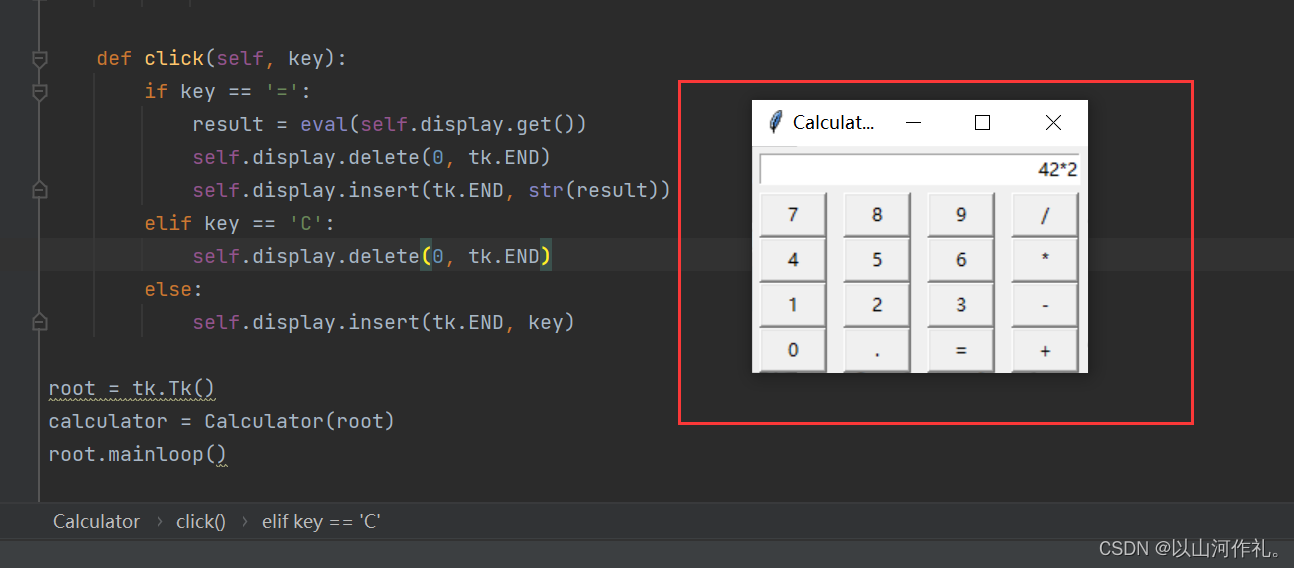The height and width of the screenshot is (568, 1294).
Task: Click the Calculator breadcrumb
Action: coord(96,521)
